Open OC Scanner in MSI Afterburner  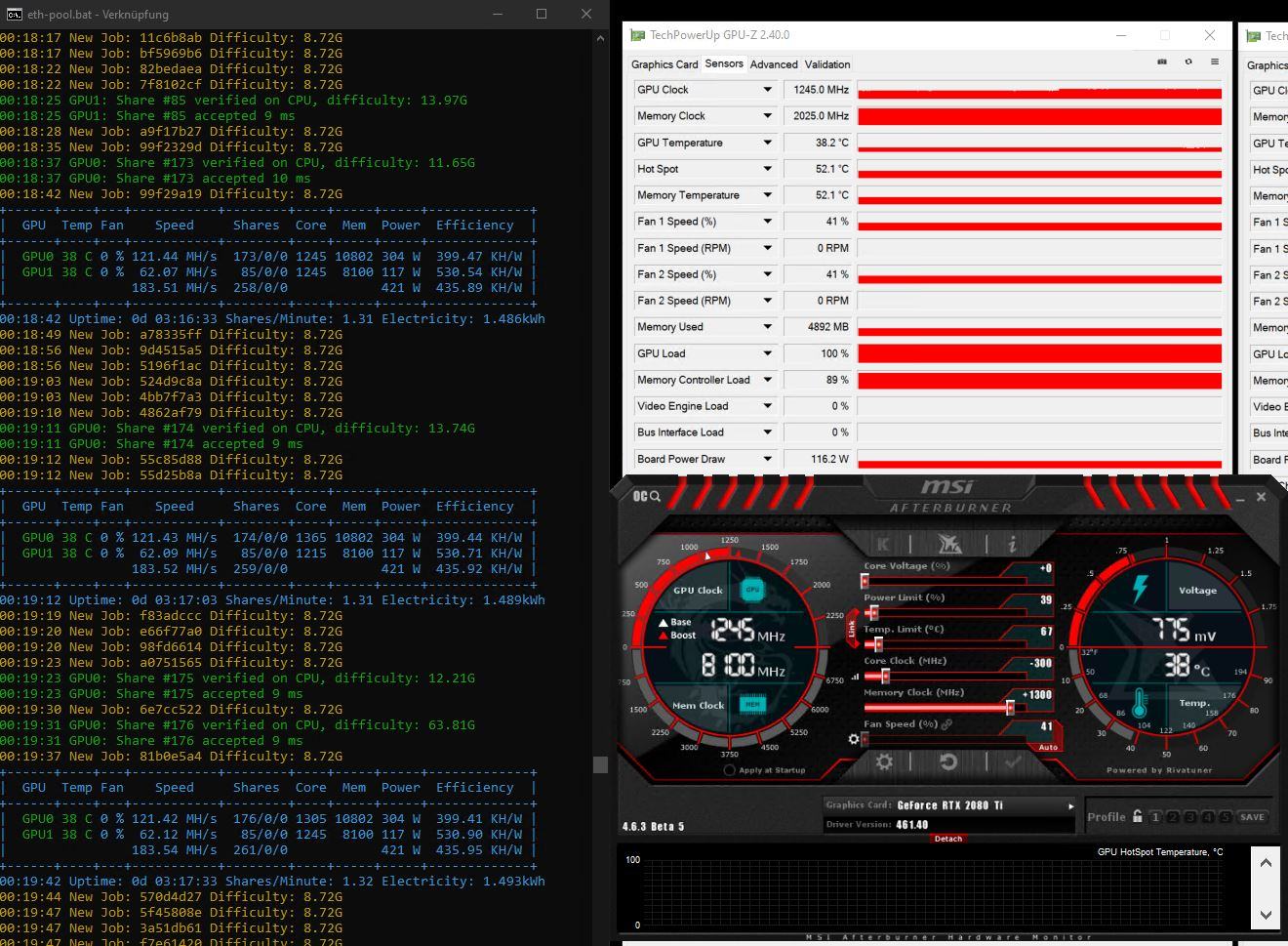pyautogui.click(x=646, y=496)
